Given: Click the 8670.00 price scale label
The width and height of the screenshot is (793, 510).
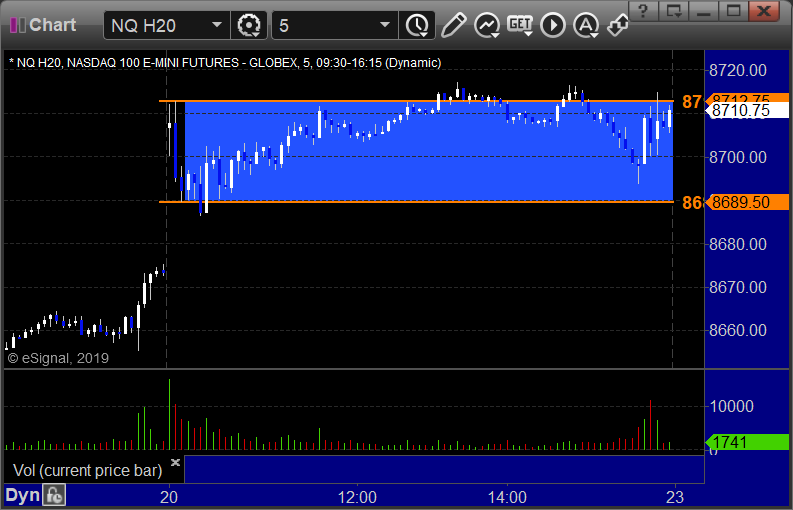Looking at the screenshot, I should click(738, 287).
